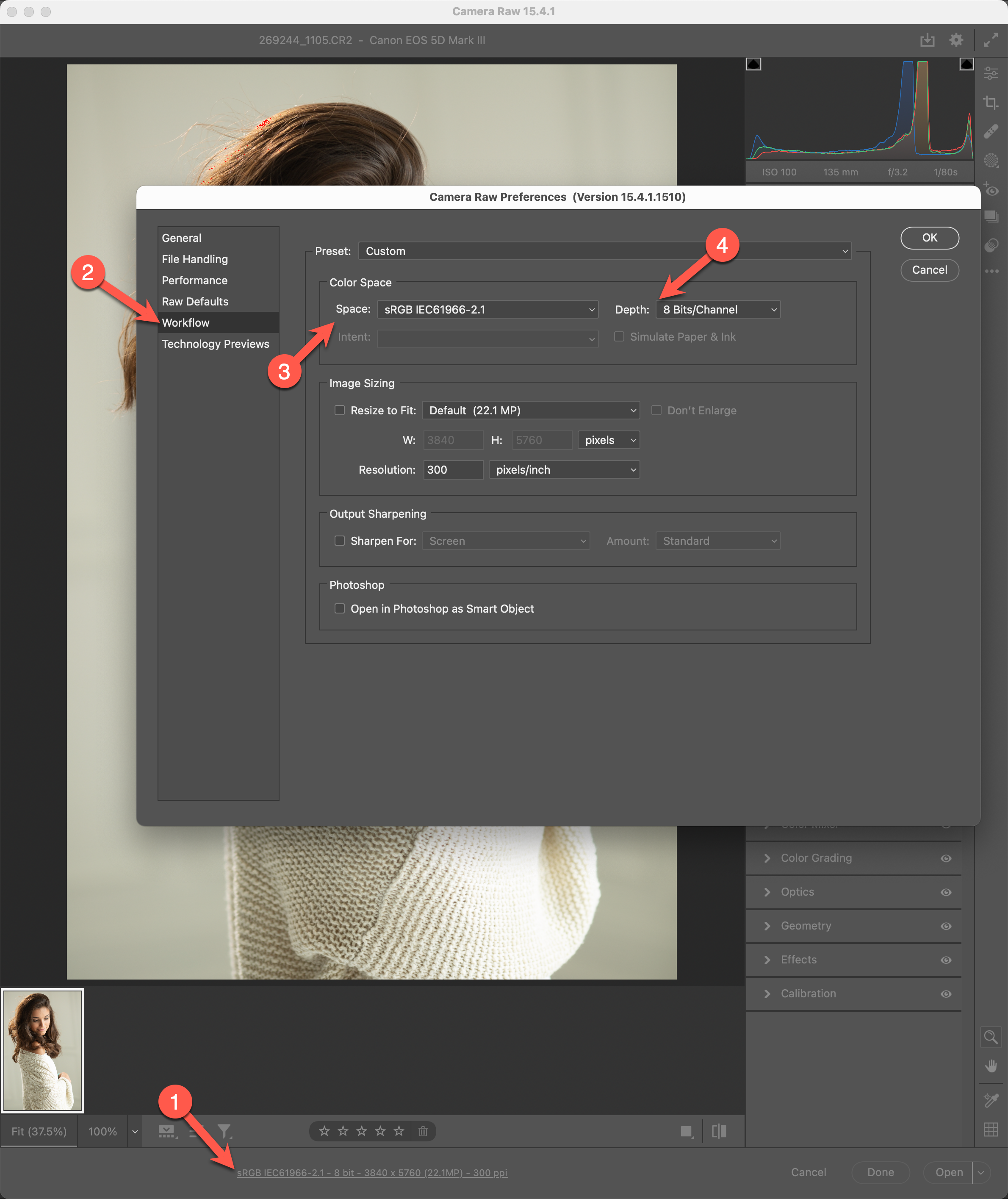
Task: Open the gear settings icon
Action: 956,40
